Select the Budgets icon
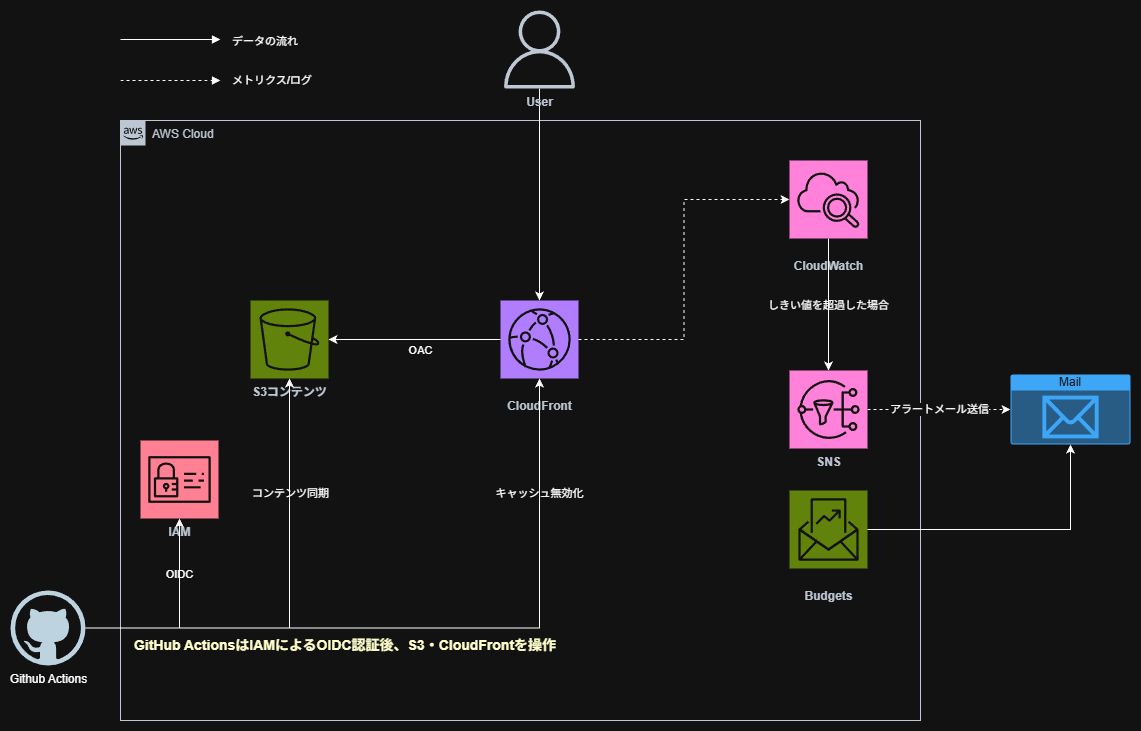The image size is (1141, 731). (828, 529)
